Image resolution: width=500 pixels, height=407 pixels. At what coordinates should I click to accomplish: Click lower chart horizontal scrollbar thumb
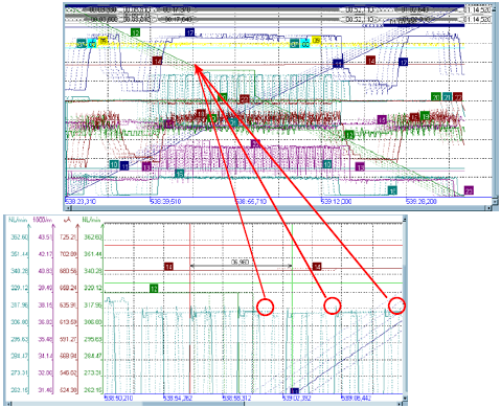point(193,404)
